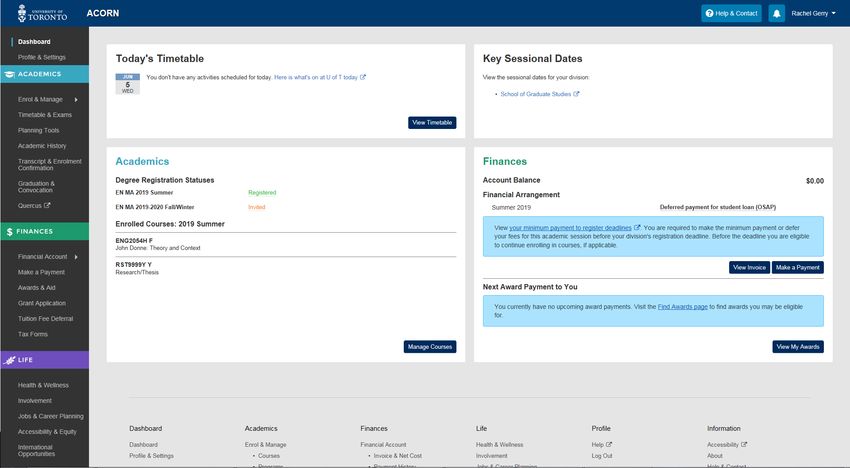Open the Find Awards page link
Screen dimensions: 850x468
click(x=682, y=307)
